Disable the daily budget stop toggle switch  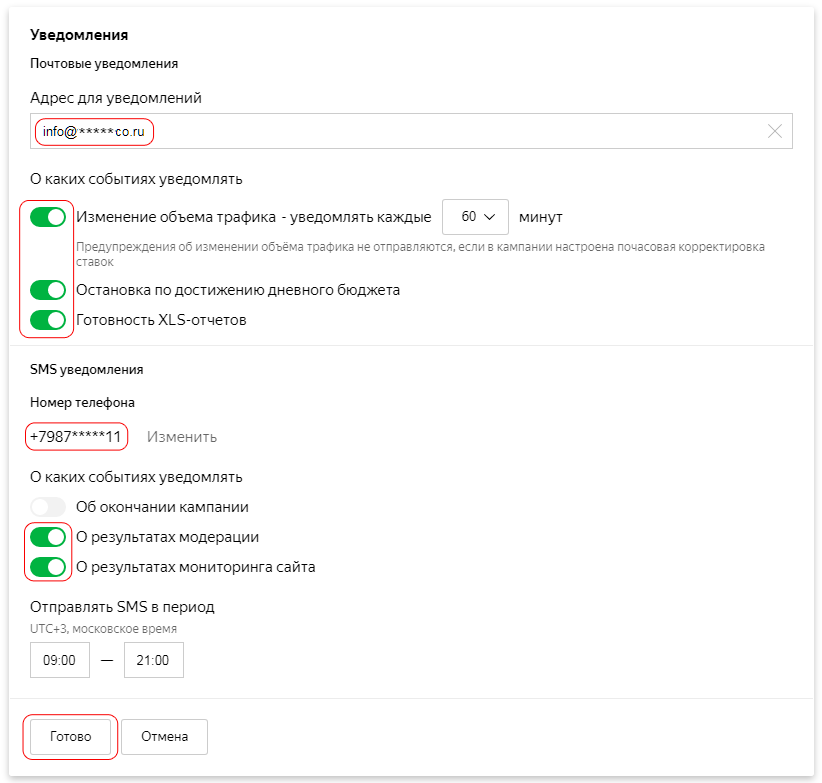point(48,290)
